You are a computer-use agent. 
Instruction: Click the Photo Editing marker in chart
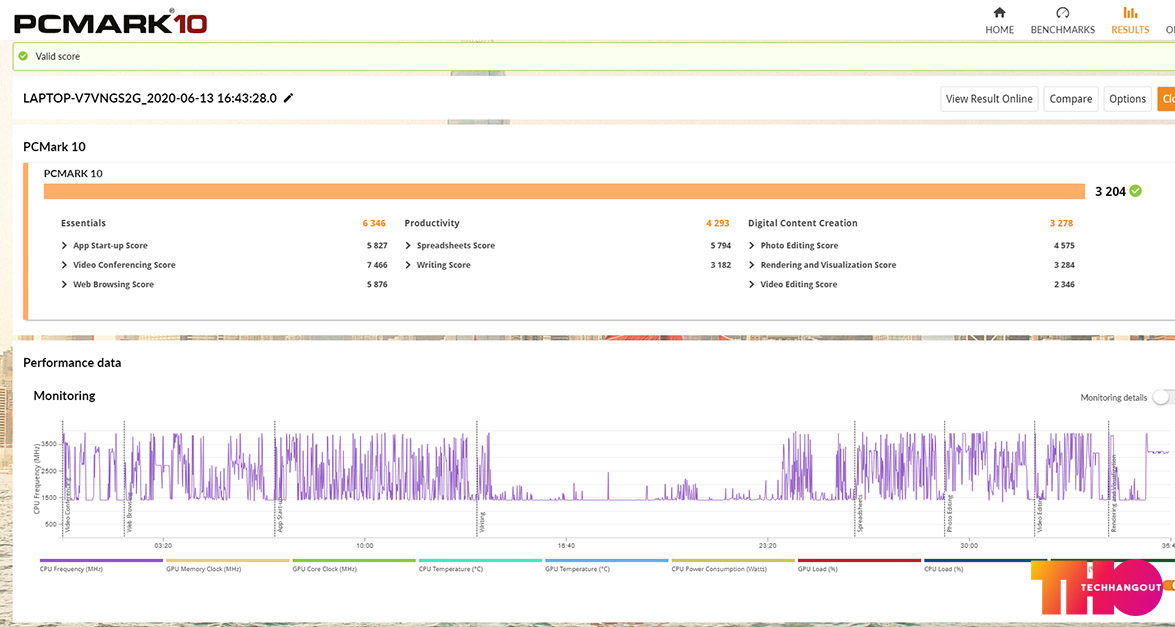949,514
